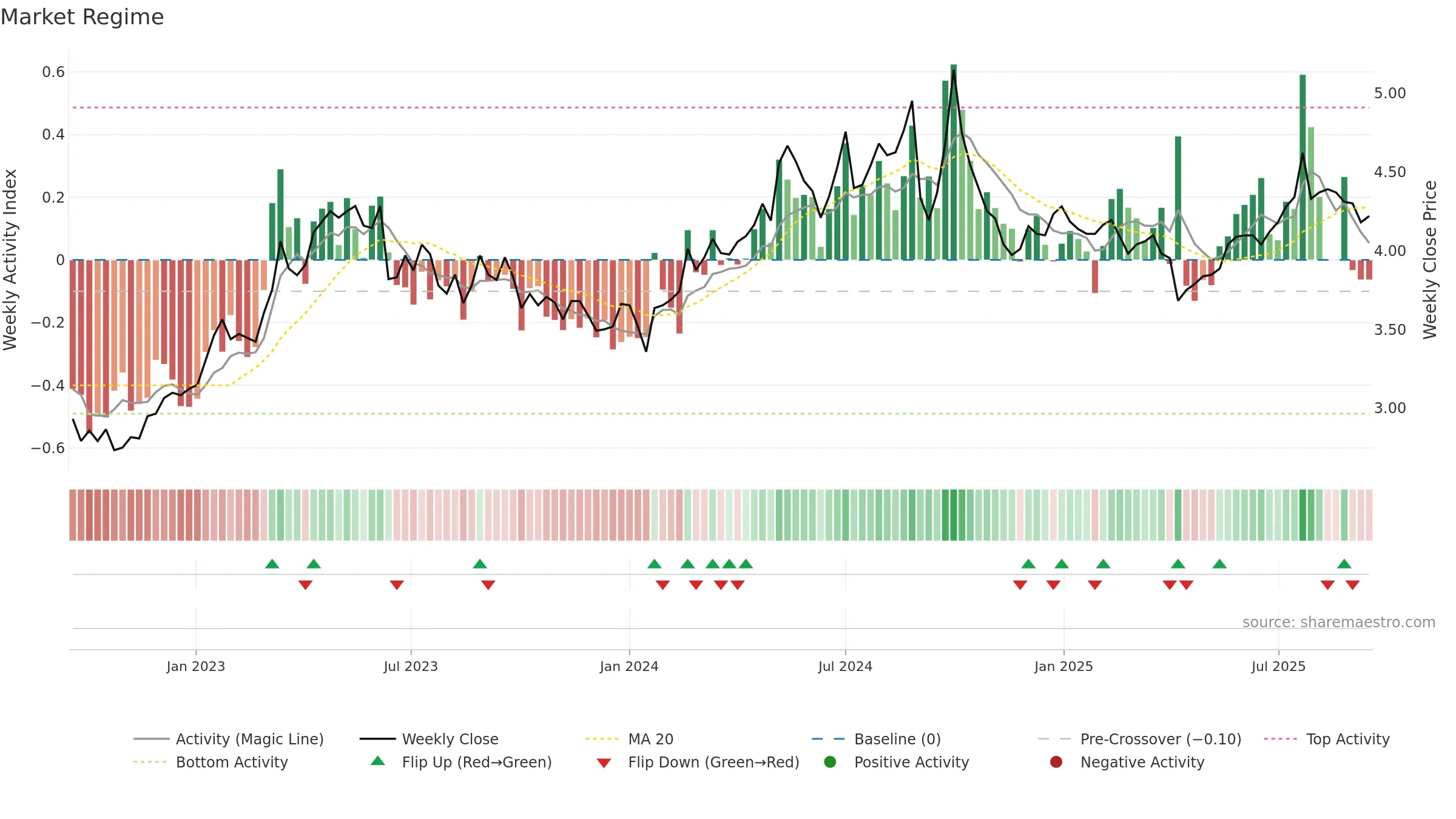Click the Jul 2024 axis label

pyautogui.click(x=845, y=666)
